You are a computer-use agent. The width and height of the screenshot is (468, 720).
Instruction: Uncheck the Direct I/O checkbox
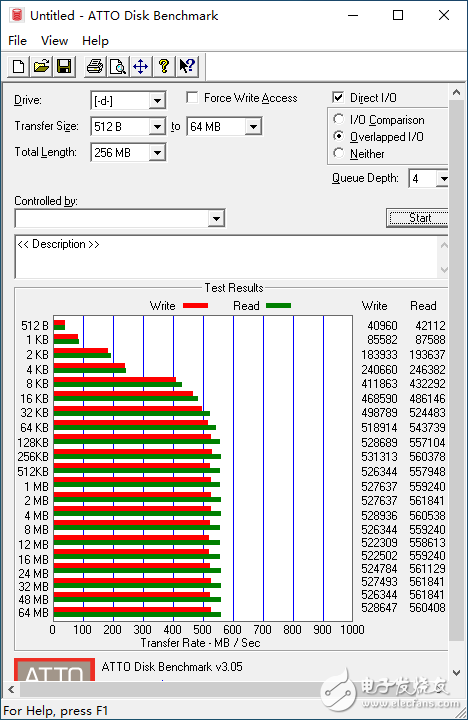[x=338, y=97]
